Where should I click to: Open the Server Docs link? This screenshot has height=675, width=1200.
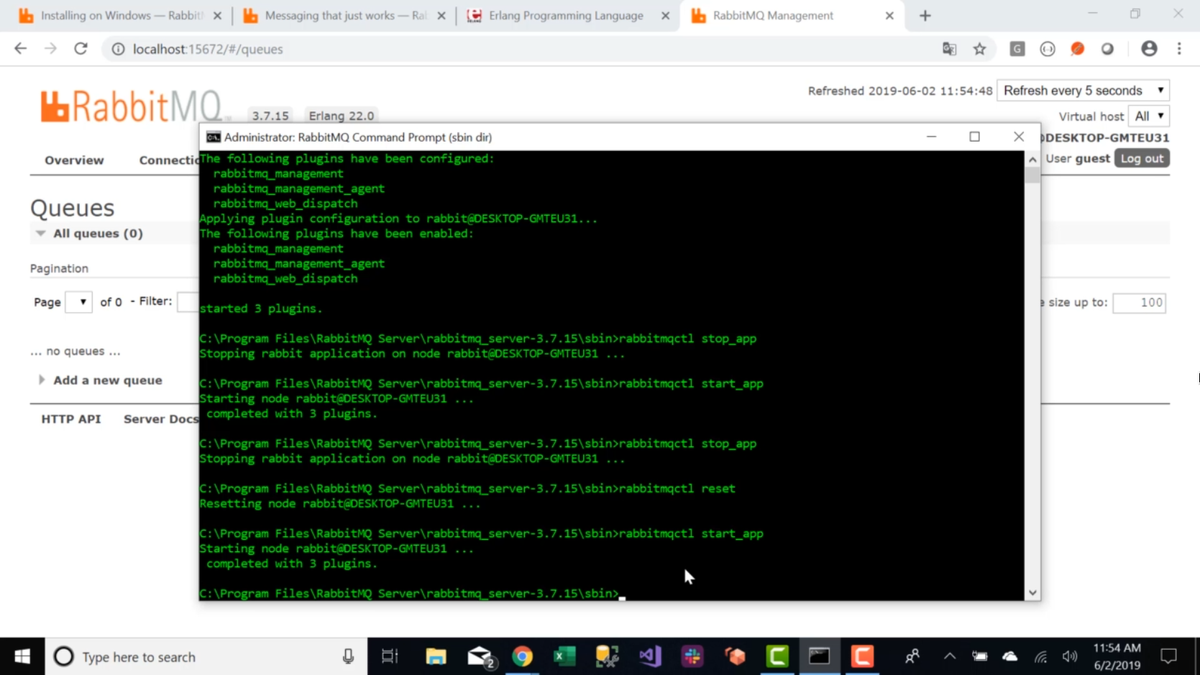161,419
